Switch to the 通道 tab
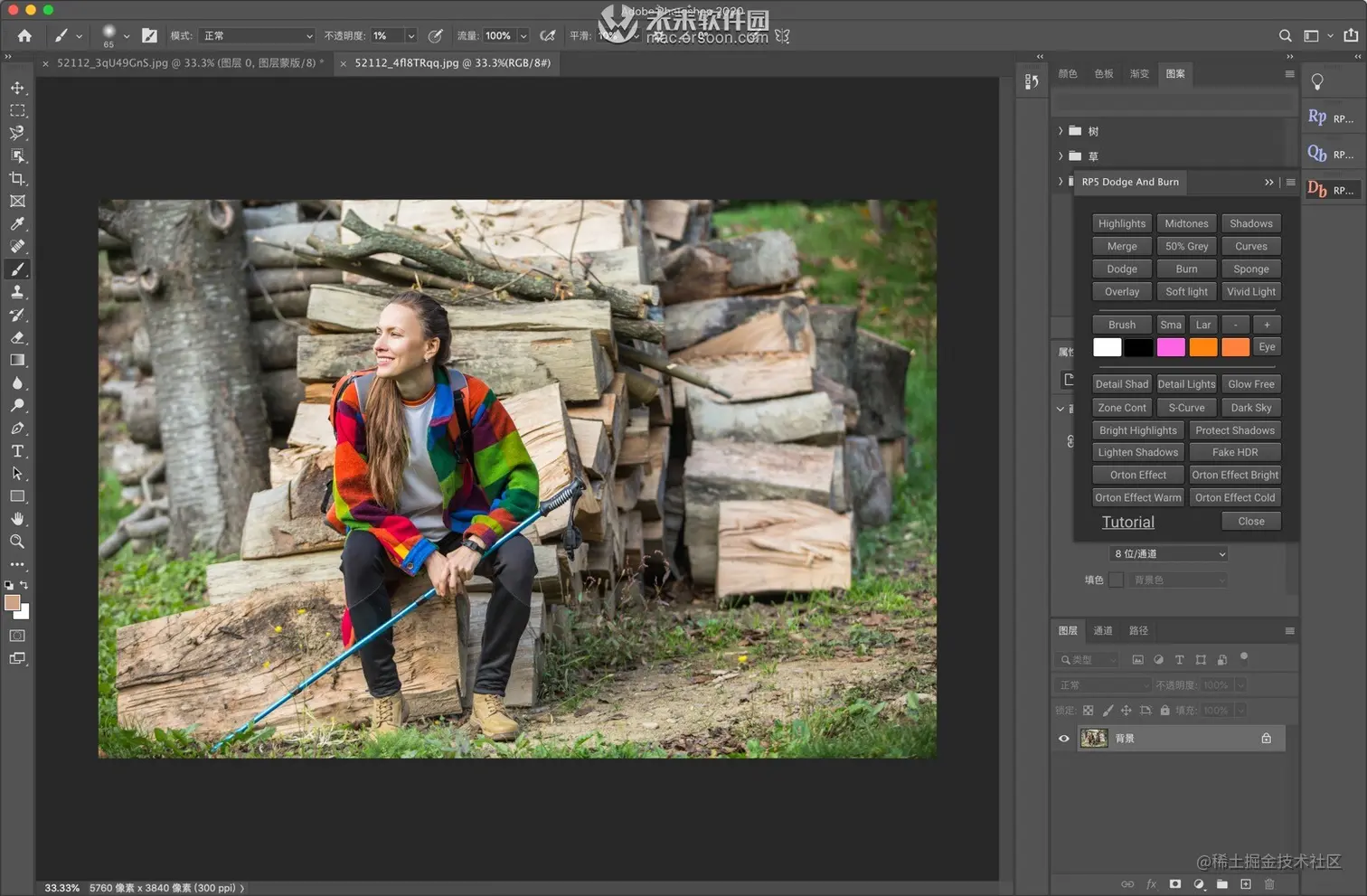 (x=1102, y=631)
